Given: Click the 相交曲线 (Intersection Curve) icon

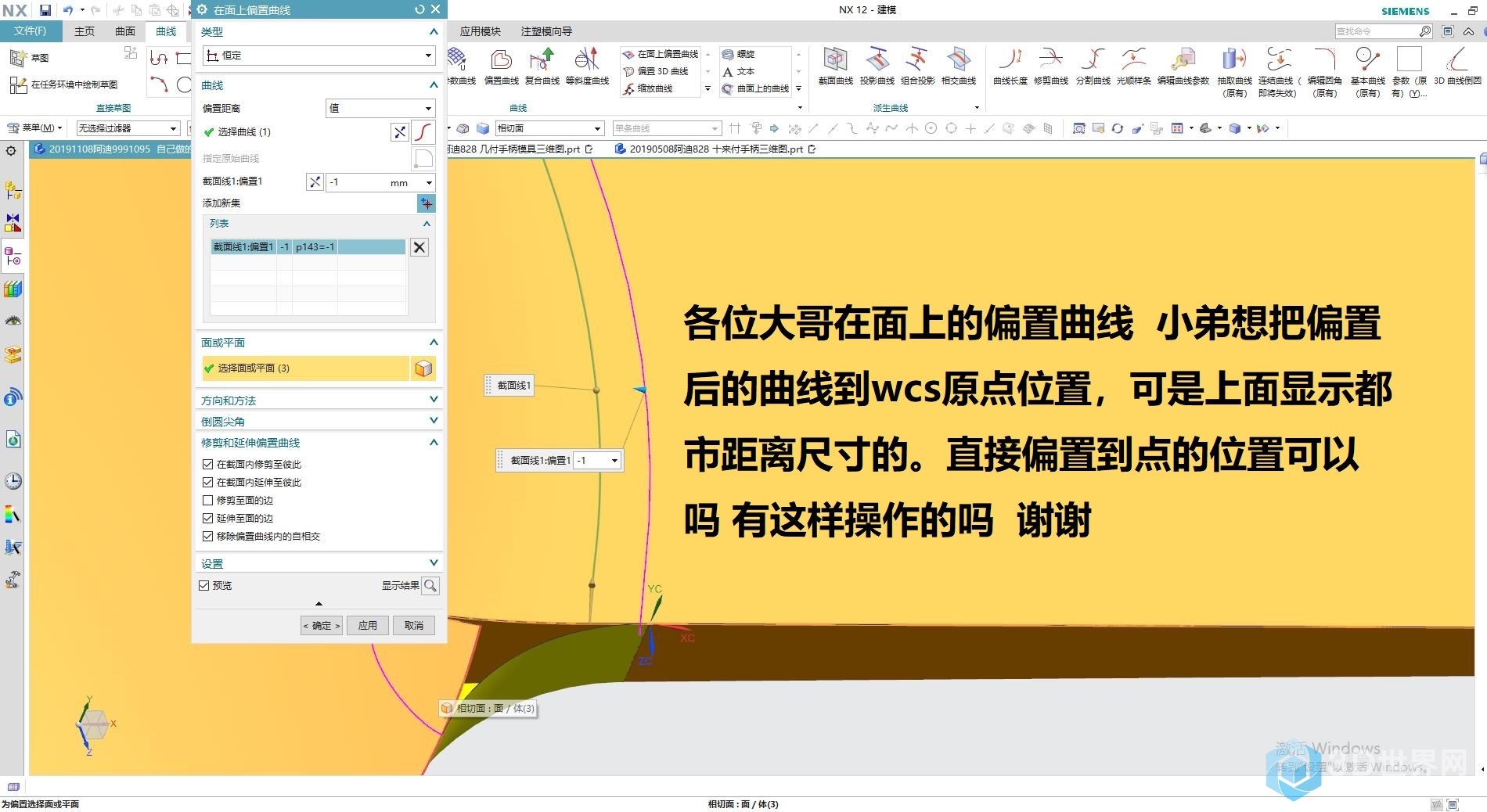Looking at the screenshot, I should [x=959, y=61].
